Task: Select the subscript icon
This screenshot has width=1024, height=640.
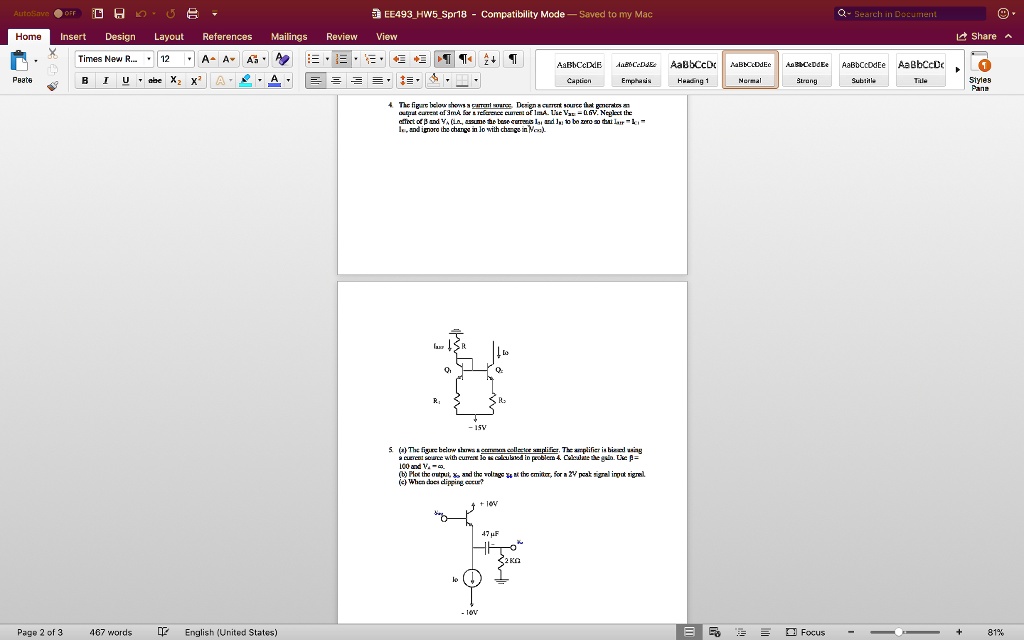Action: [x=174, y=80]
